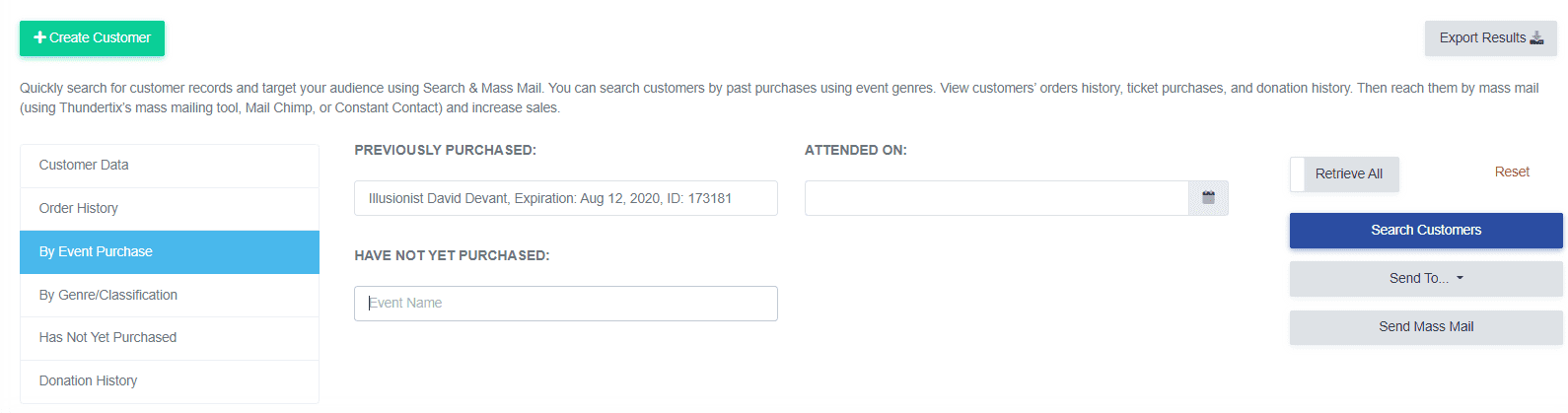Image resolution: width=1568 pixels, height=413 pixels.
Task: Click the Create Customer button text
Action: tap(101, 37)
